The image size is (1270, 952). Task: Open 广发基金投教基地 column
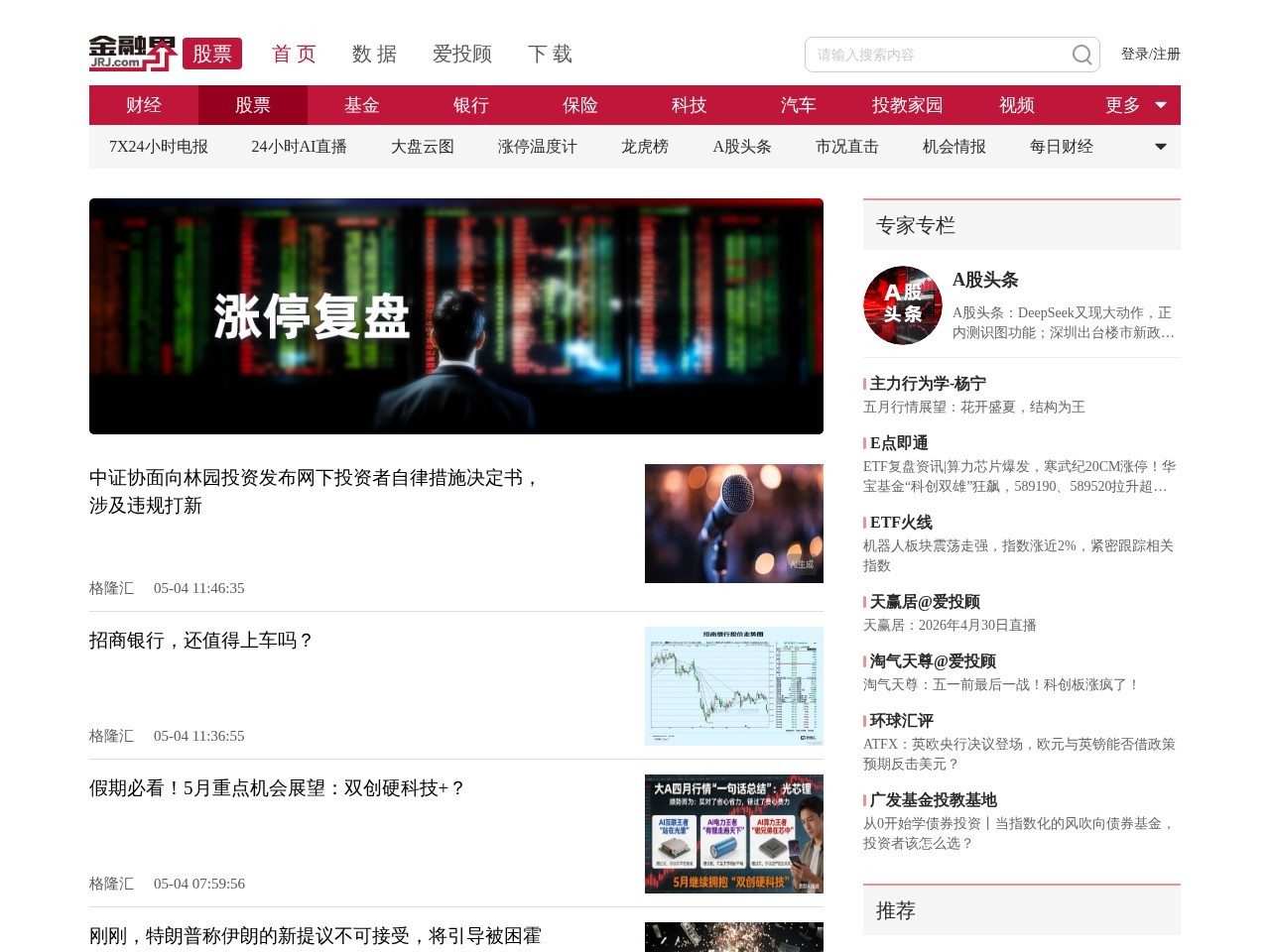pos(934,800)
